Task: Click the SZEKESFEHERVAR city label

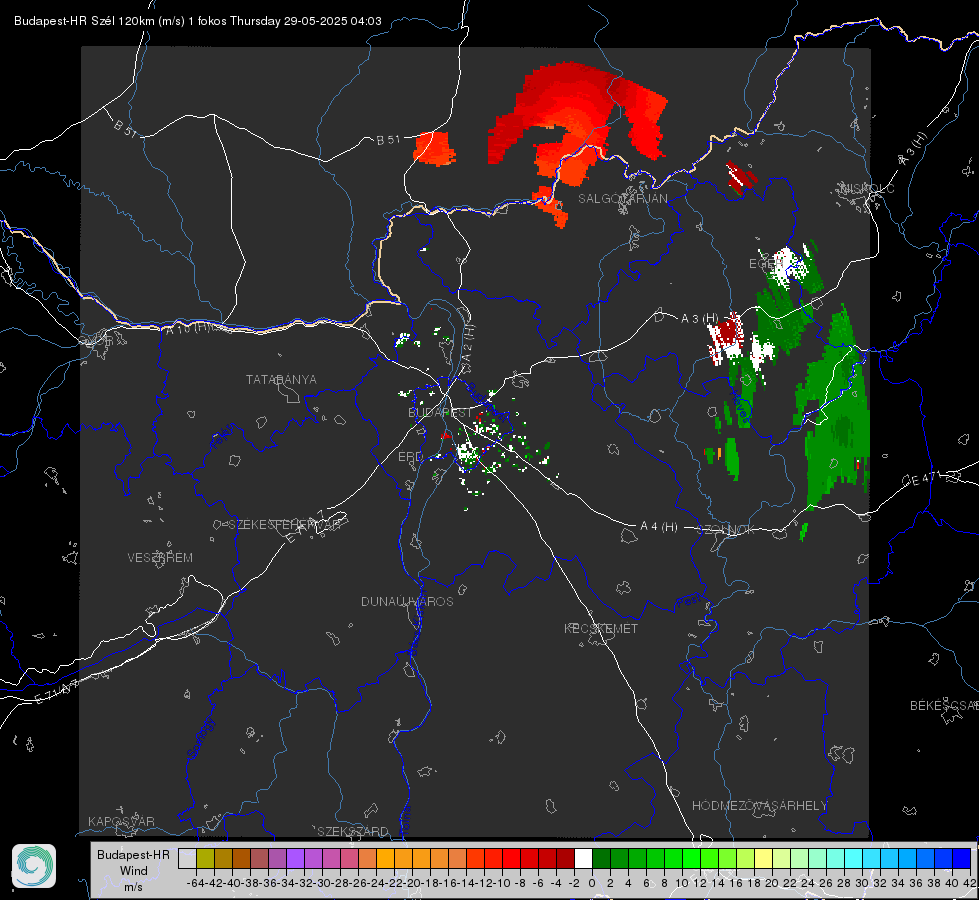Action: tap(284, 525)
